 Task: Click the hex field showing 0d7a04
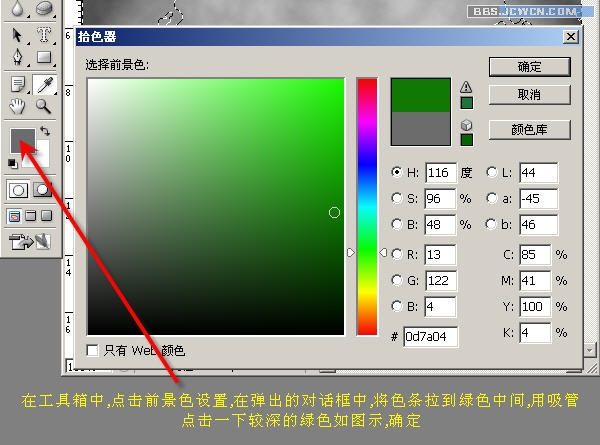[430, 337]
